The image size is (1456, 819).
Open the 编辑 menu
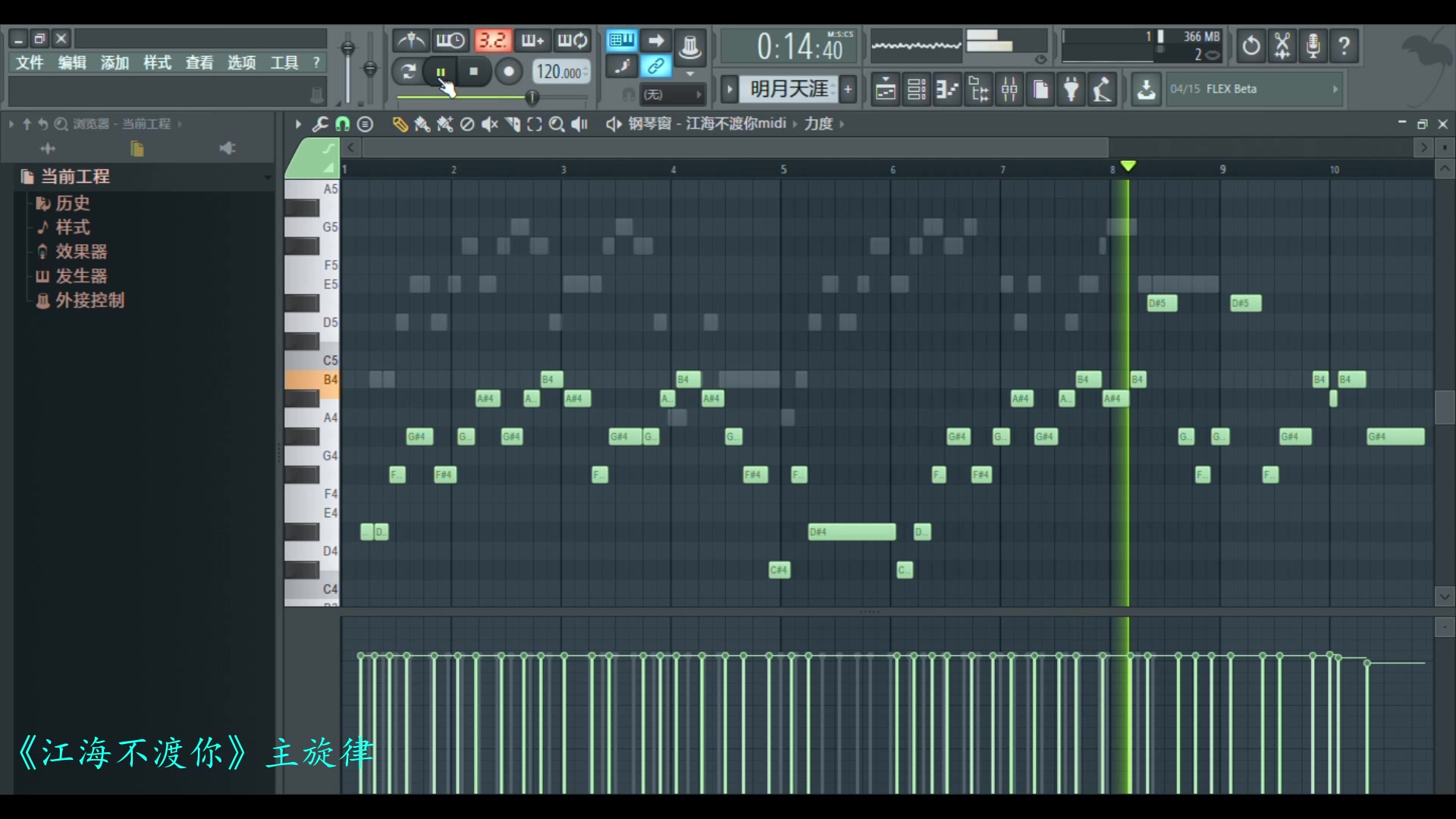point(72,63)
